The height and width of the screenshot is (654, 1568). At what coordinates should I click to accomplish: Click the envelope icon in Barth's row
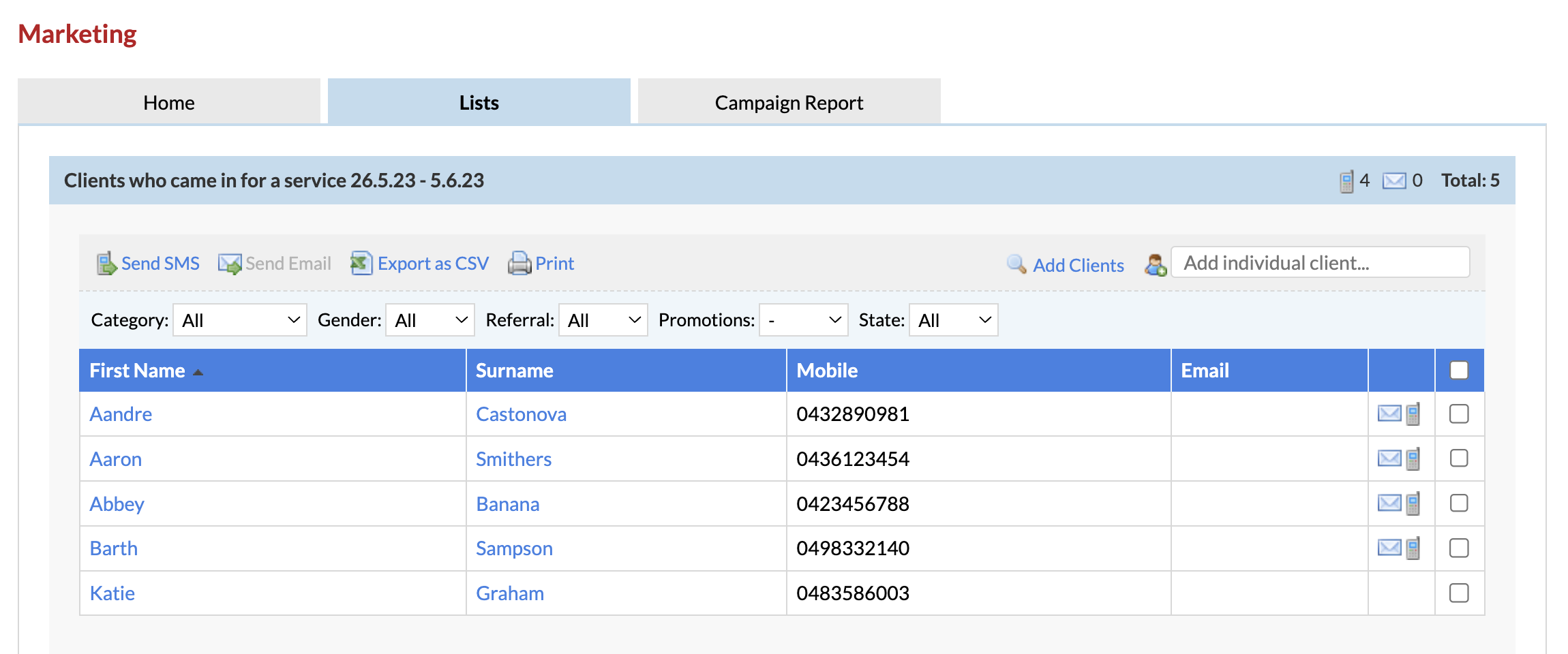point(1389,548)
